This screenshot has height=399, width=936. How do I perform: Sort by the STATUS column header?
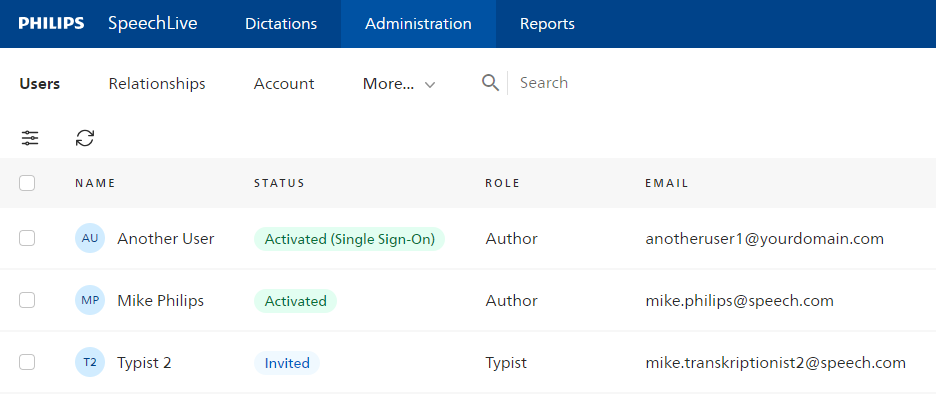pyautogui.click(x=279, y=183)
